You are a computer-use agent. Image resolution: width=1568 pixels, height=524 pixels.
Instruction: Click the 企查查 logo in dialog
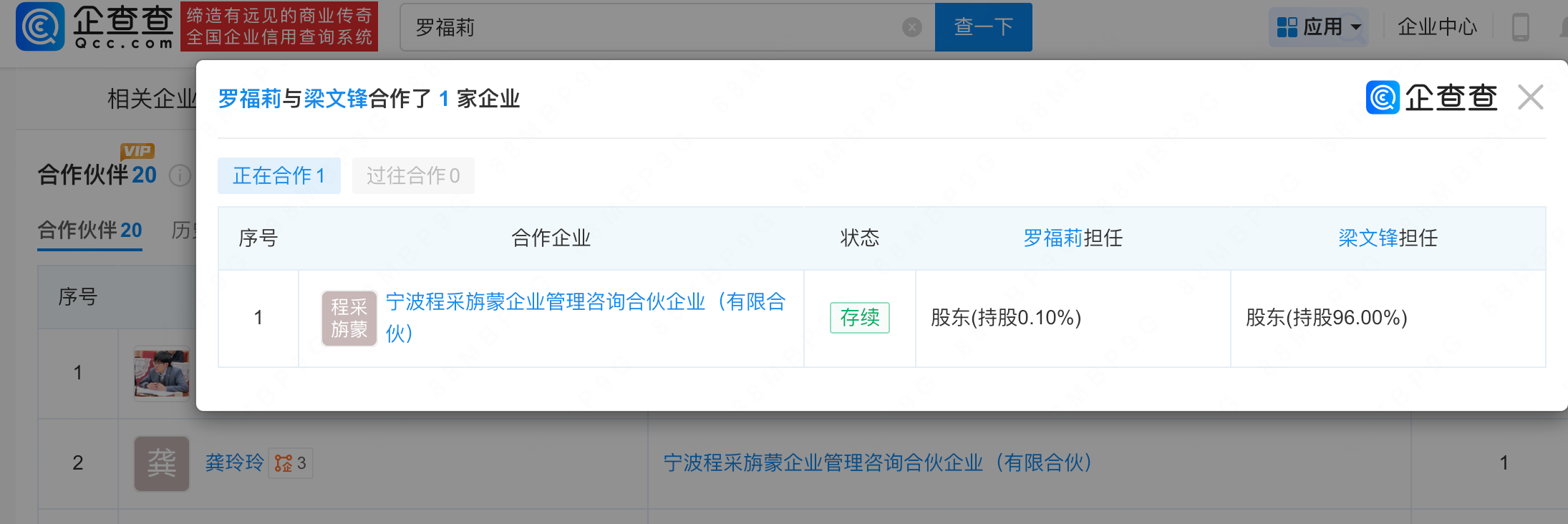(1431, 97)
